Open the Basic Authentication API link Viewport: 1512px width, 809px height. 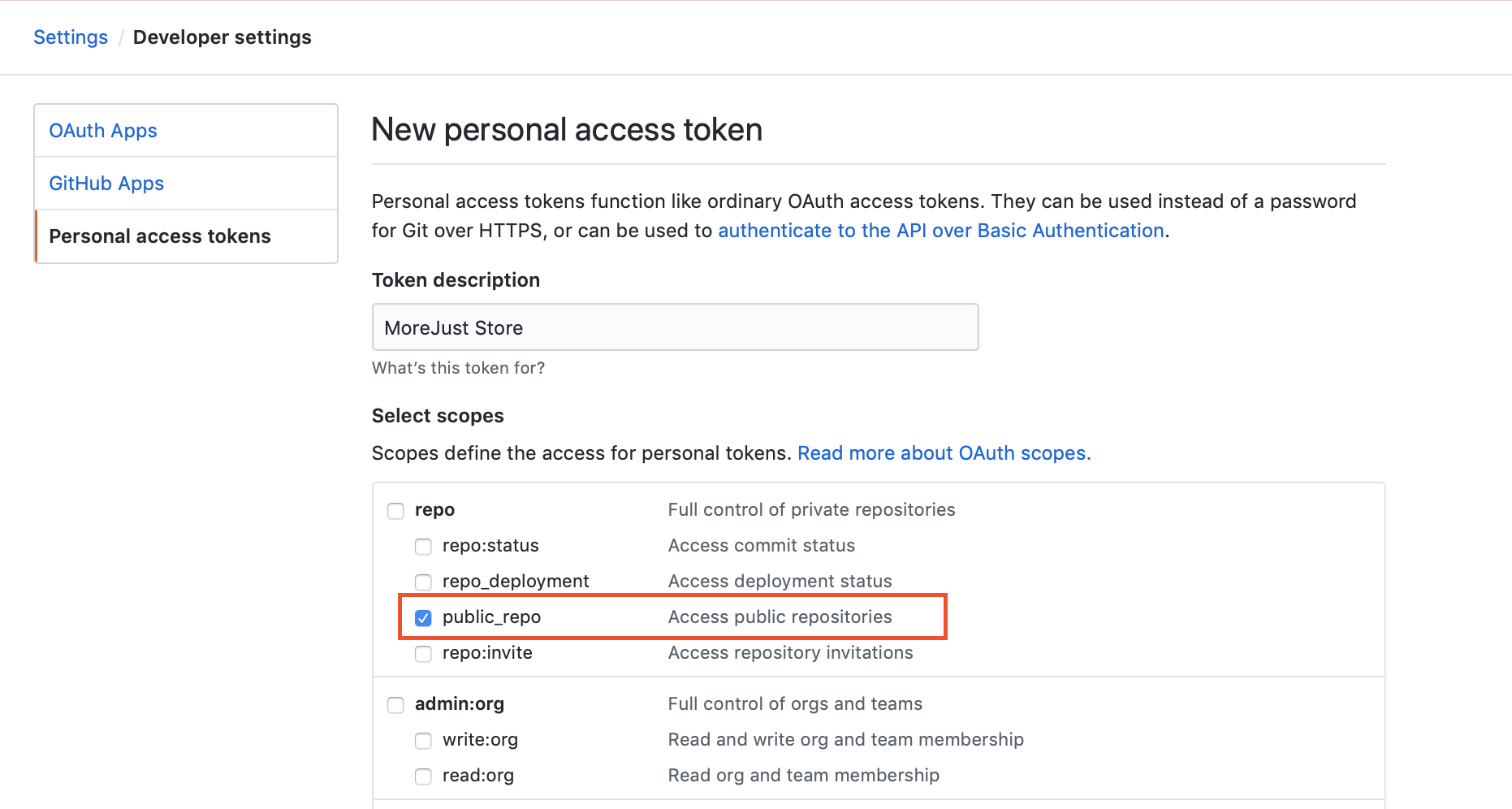[940, 231]
